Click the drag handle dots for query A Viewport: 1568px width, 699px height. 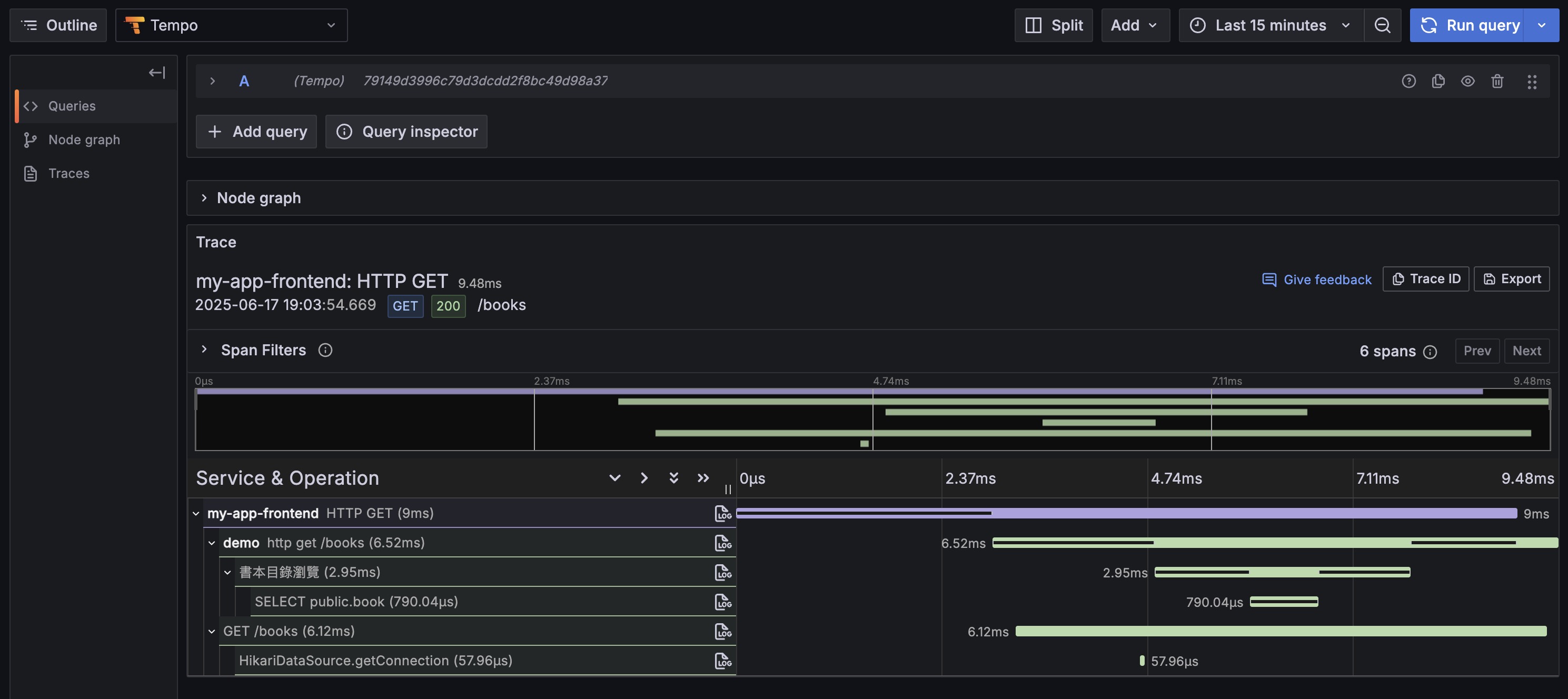(1532, 82)
